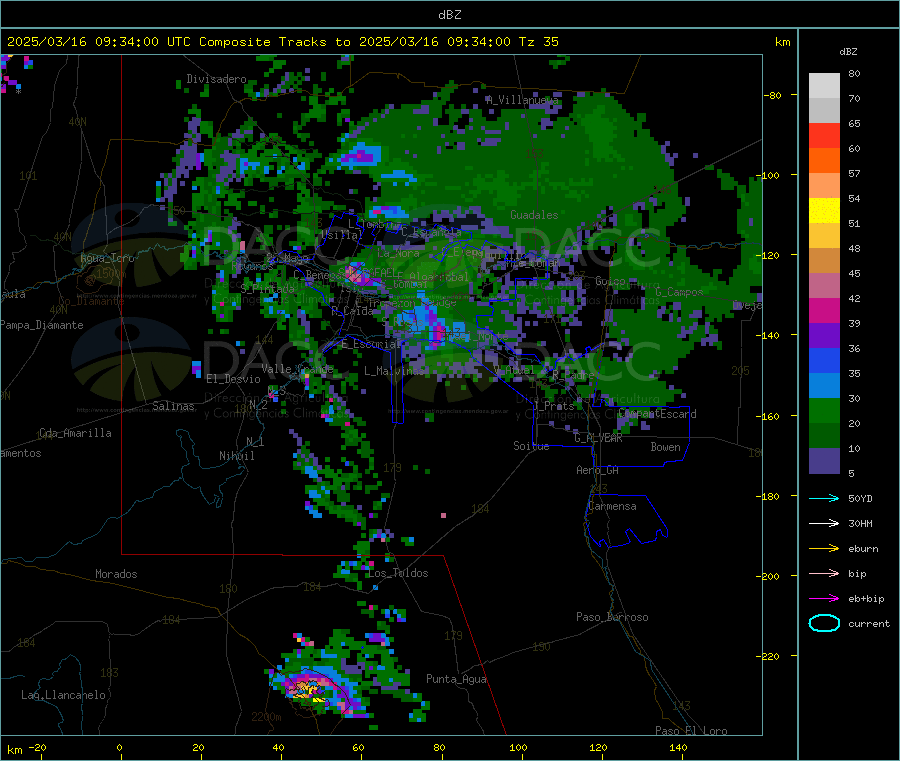Screen dimensions: 900x761
Task: Click the Paso_Barroso place label
Action: tap(612, 617)
